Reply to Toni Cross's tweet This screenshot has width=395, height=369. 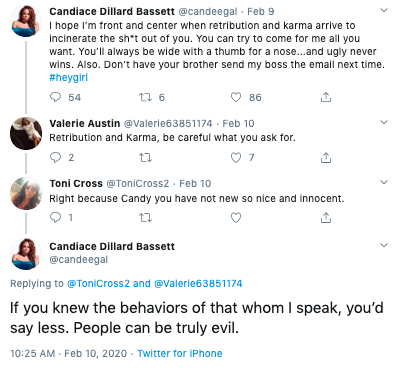click(x=55, y=218)
